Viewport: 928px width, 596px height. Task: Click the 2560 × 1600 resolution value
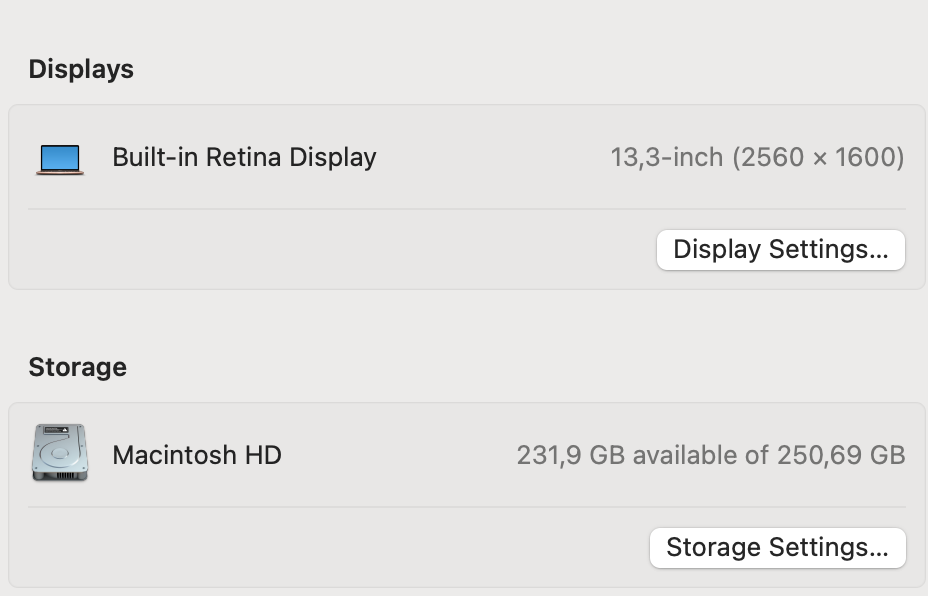pyautogui.click(x=818, y=157)
